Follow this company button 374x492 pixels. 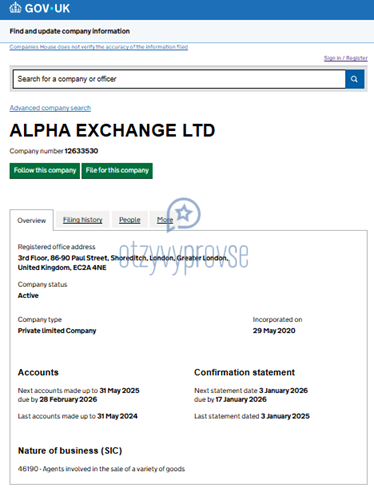pos(45,171)
